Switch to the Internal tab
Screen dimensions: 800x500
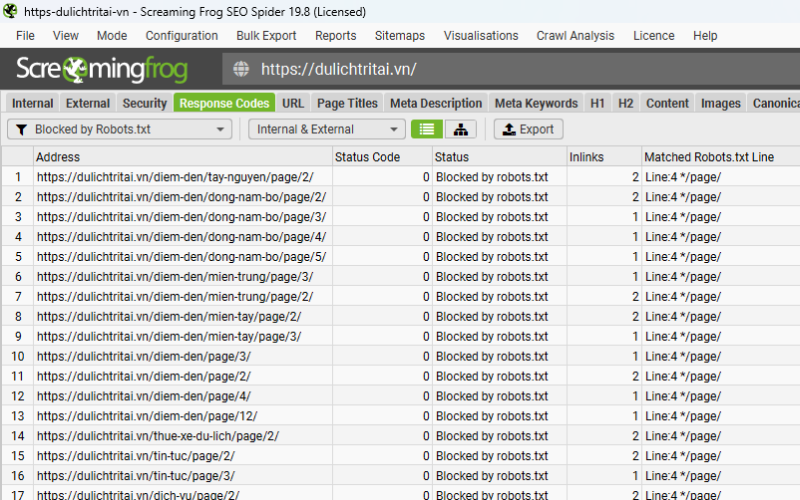pos(33,103)
